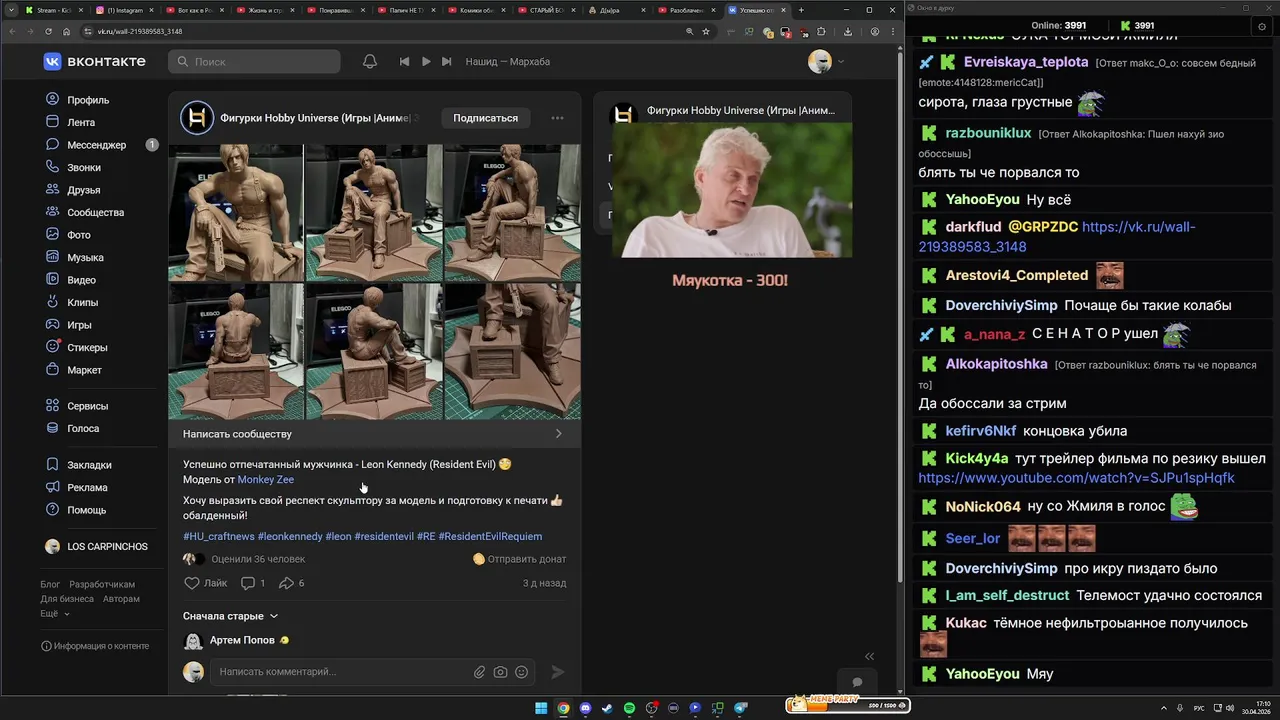Screen dimensions: 1280x720
Task: Click the Видео sidebar icon
Action: (53, 279)
